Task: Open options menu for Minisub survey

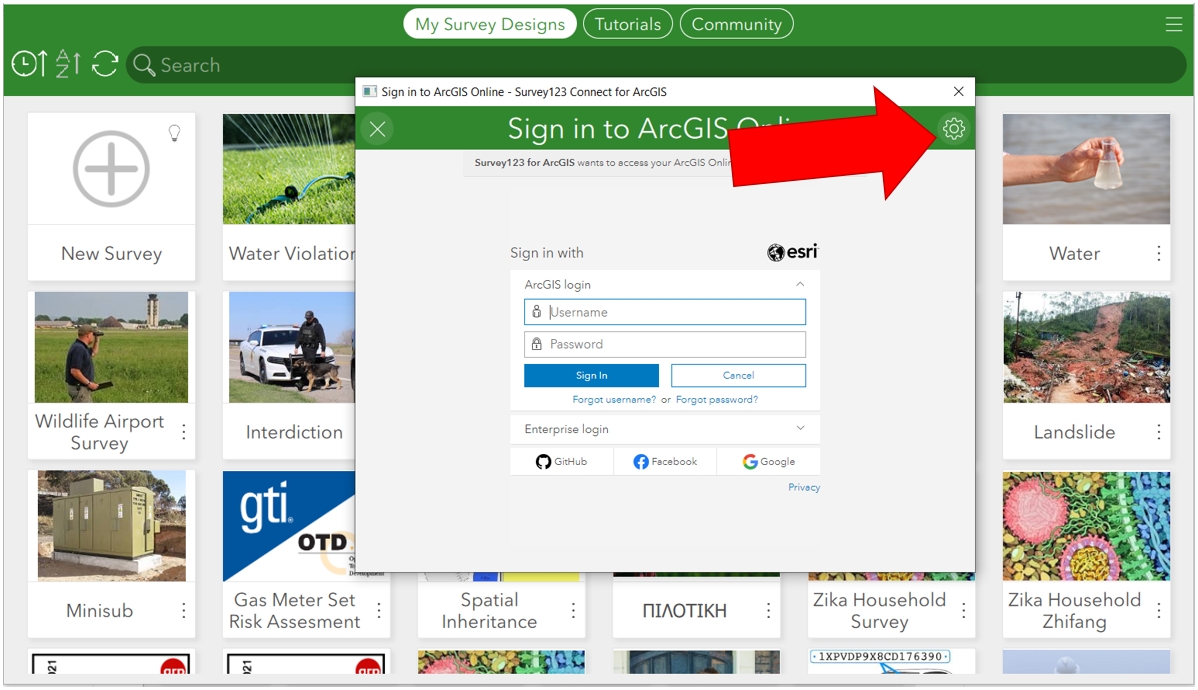Action: pos(183,611)
